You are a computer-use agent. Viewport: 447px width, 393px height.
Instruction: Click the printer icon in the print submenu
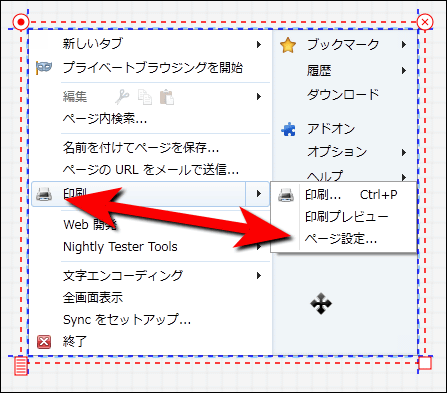pyautogui.click(x=286, y=195)
